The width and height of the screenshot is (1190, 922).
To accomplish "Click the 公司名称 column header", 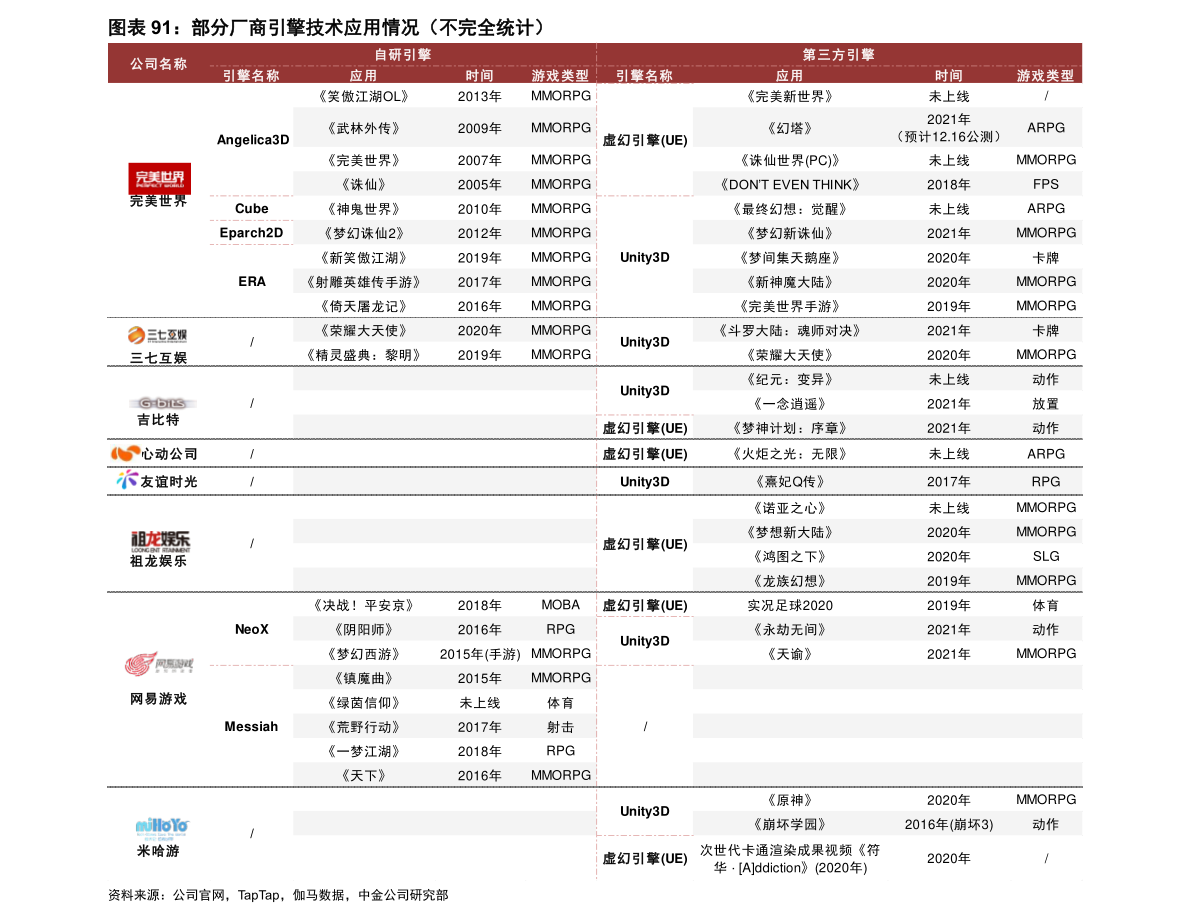I will point(158,64).
